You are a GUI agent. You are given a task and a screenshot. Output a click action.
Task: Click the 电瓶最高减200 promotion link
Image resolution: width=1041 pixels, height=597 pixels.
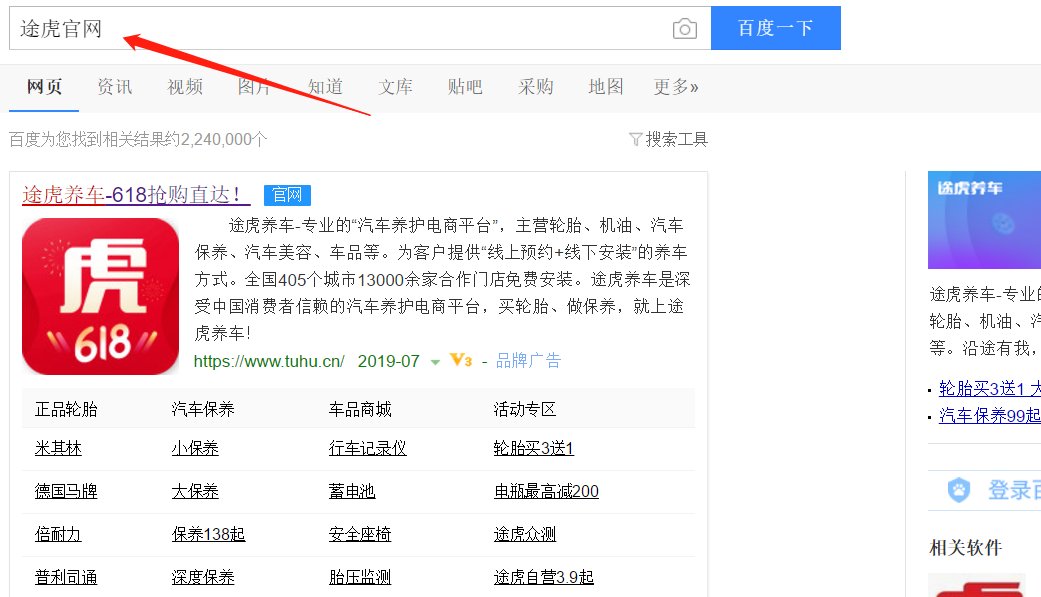(546, 491)
